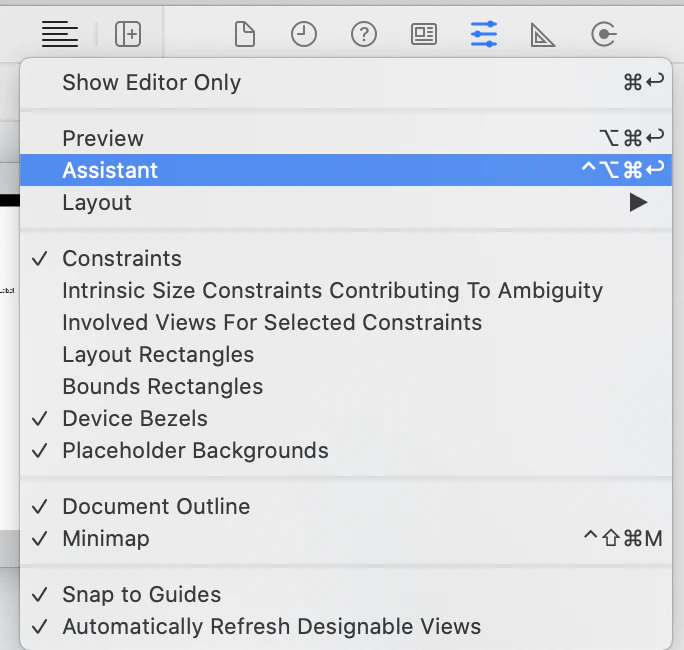Choose Show Editor Only
The width and height of the screenshot is (684, 650).
(x=346, y=82)
